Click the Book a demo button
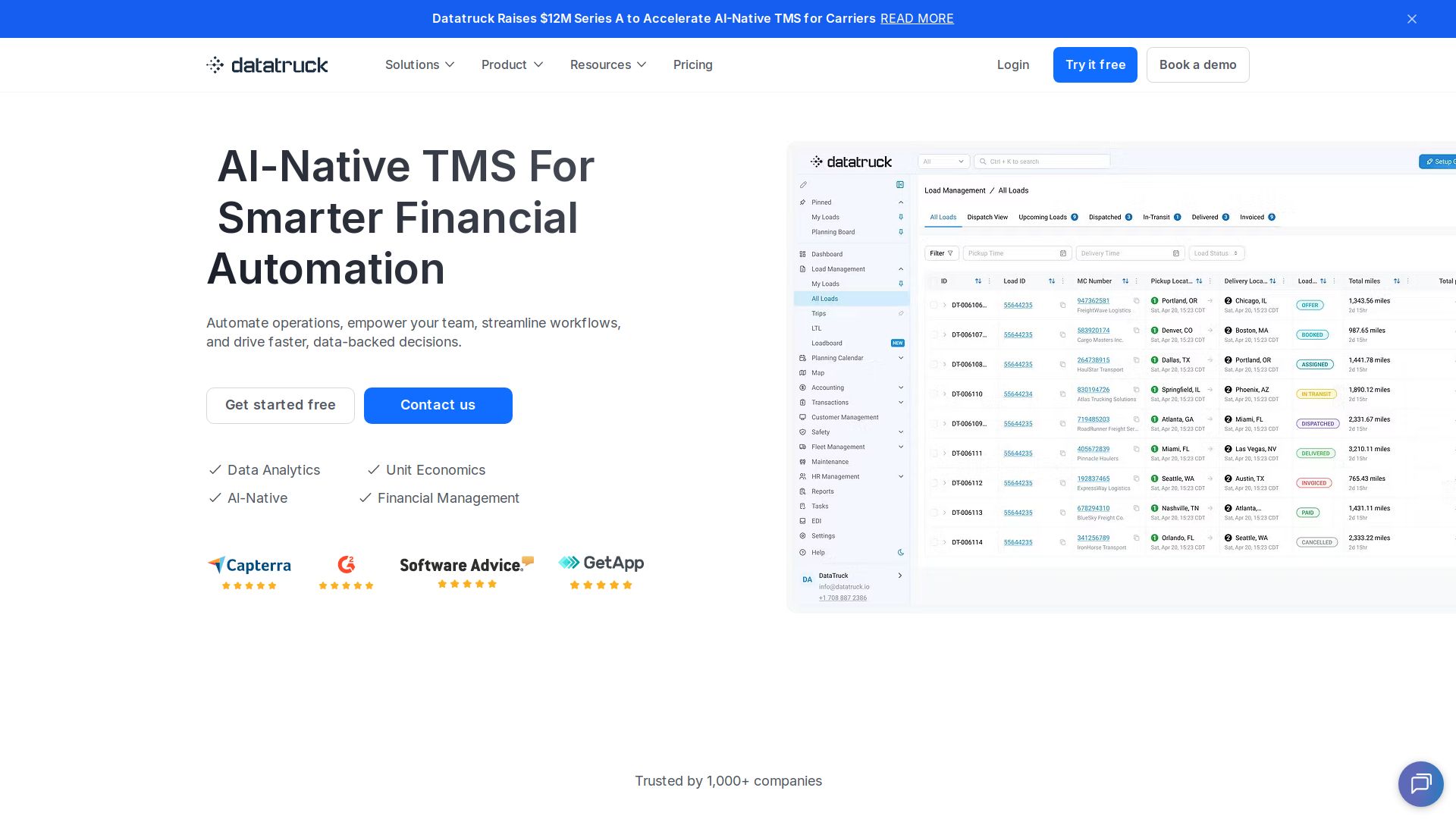1456x819 pixels. coord(1197,64)
